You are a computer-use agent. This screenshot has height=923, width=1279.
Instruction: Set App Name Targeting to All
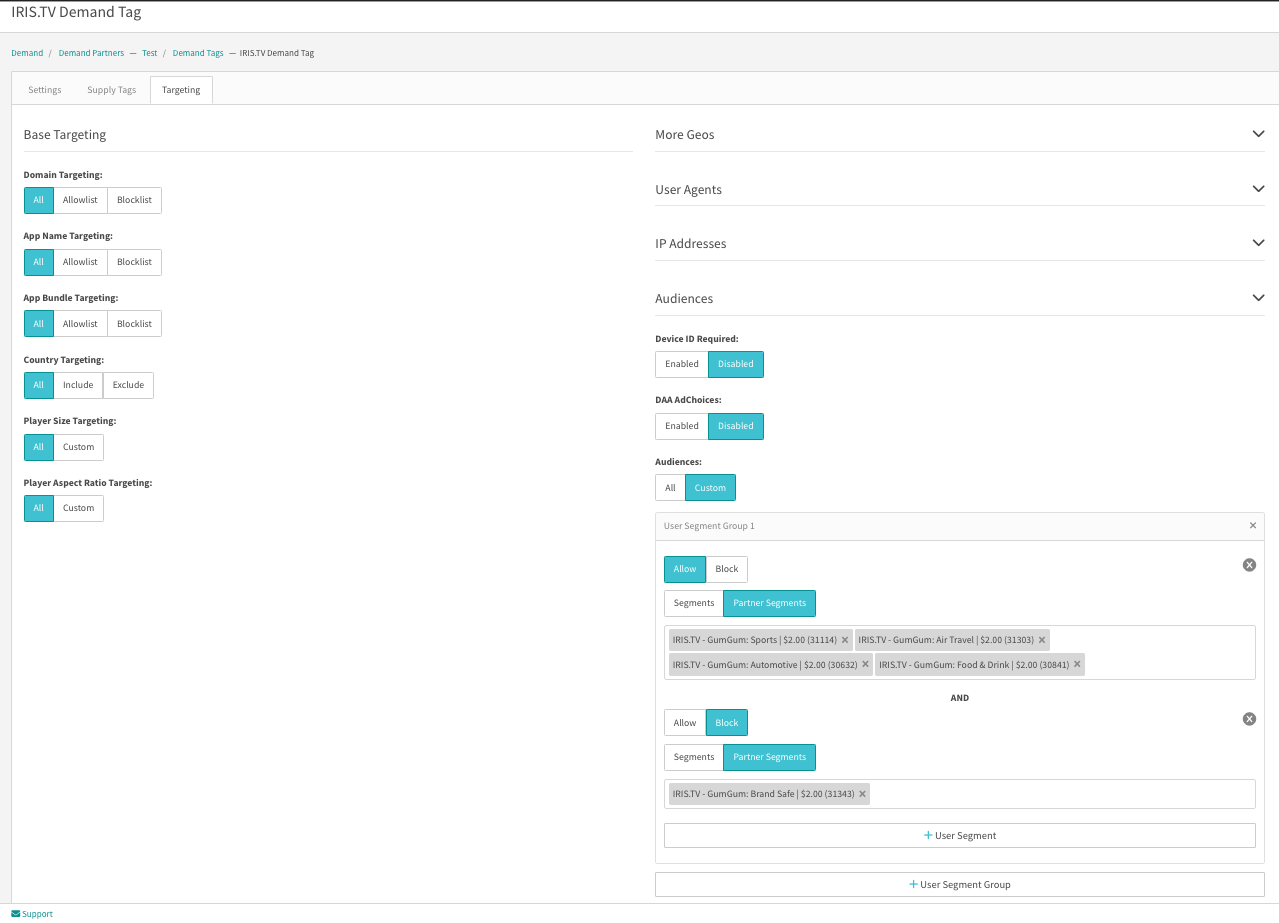click(39, 262)
